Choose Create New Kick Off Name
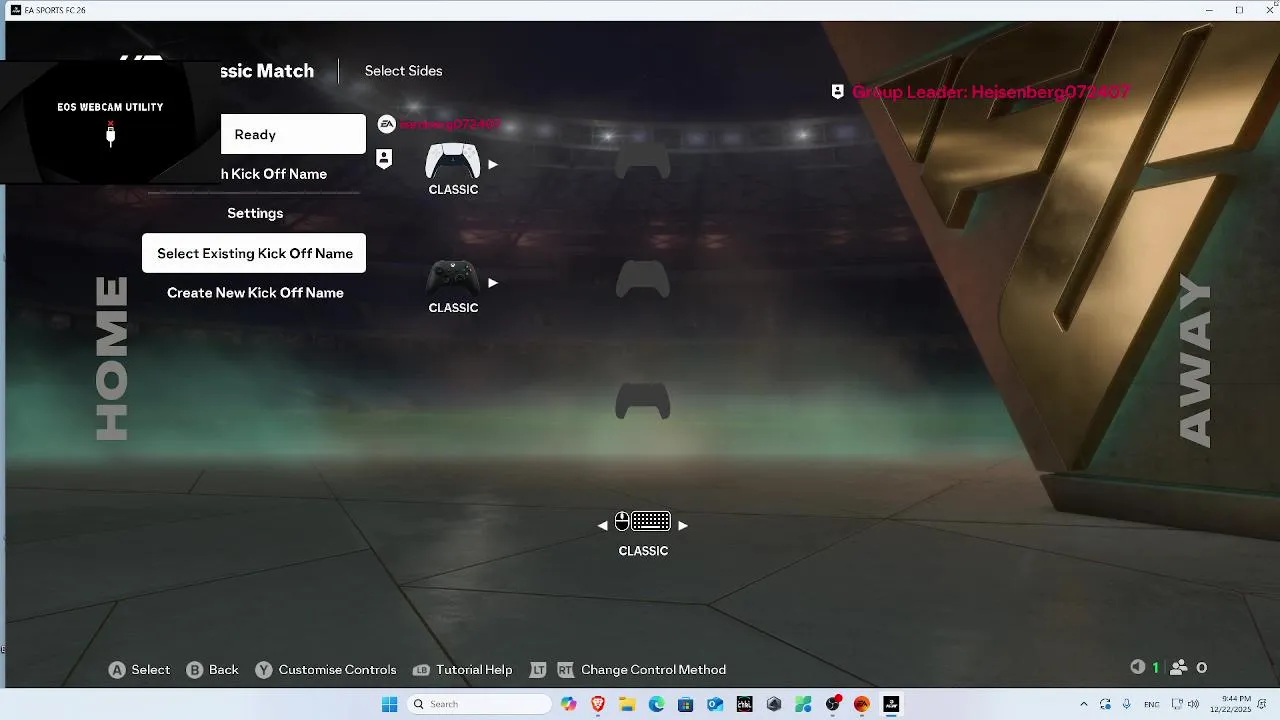 [x=255, y=293]
